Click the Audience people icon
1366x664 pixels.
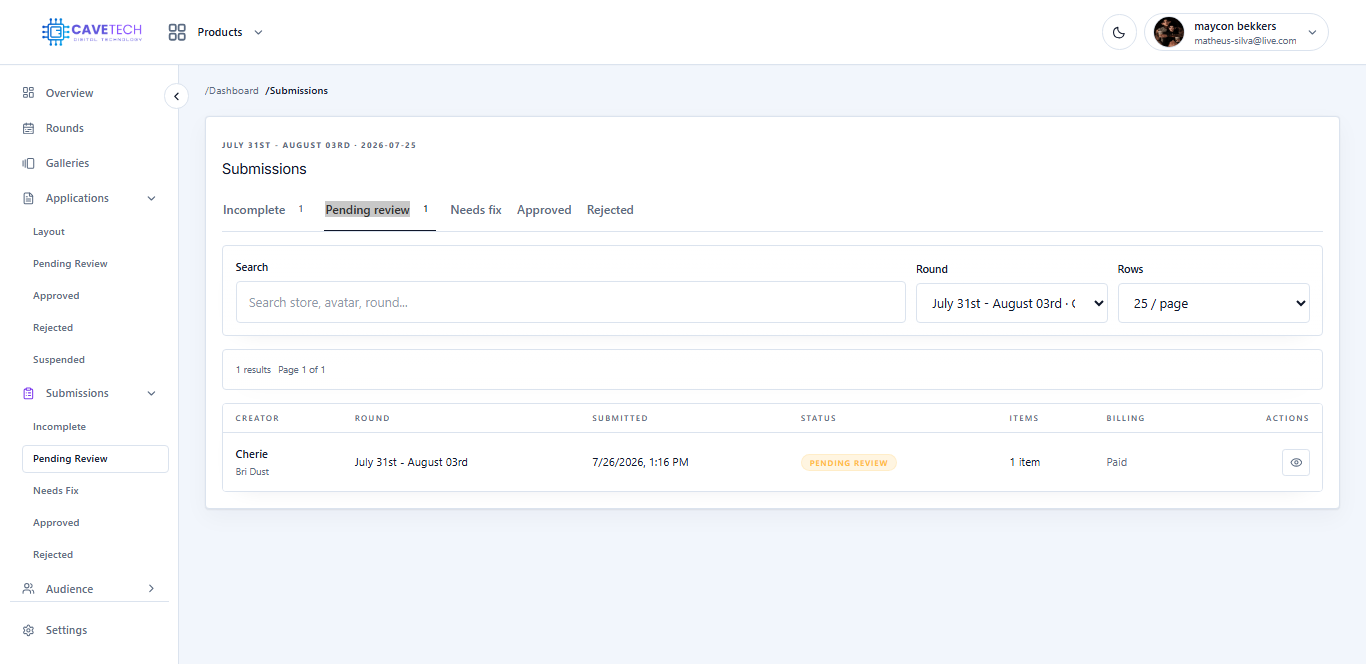click(x=28, y=589)
